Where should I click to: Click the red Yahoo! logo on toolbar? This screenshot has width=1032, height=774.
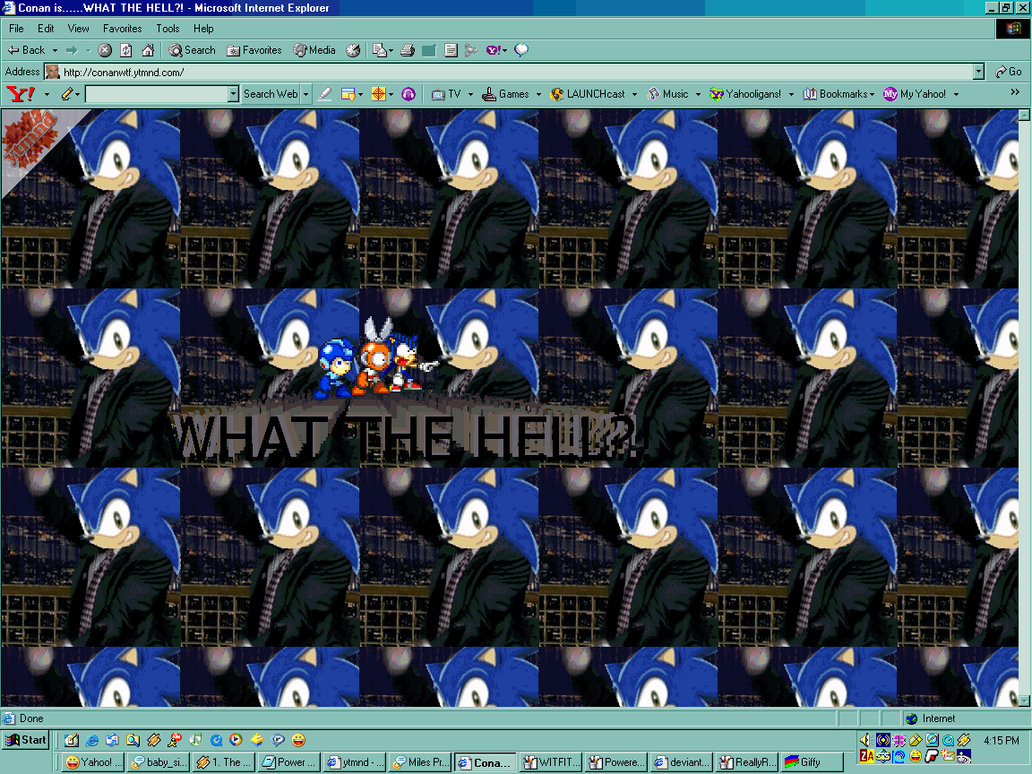coord(20,94)
